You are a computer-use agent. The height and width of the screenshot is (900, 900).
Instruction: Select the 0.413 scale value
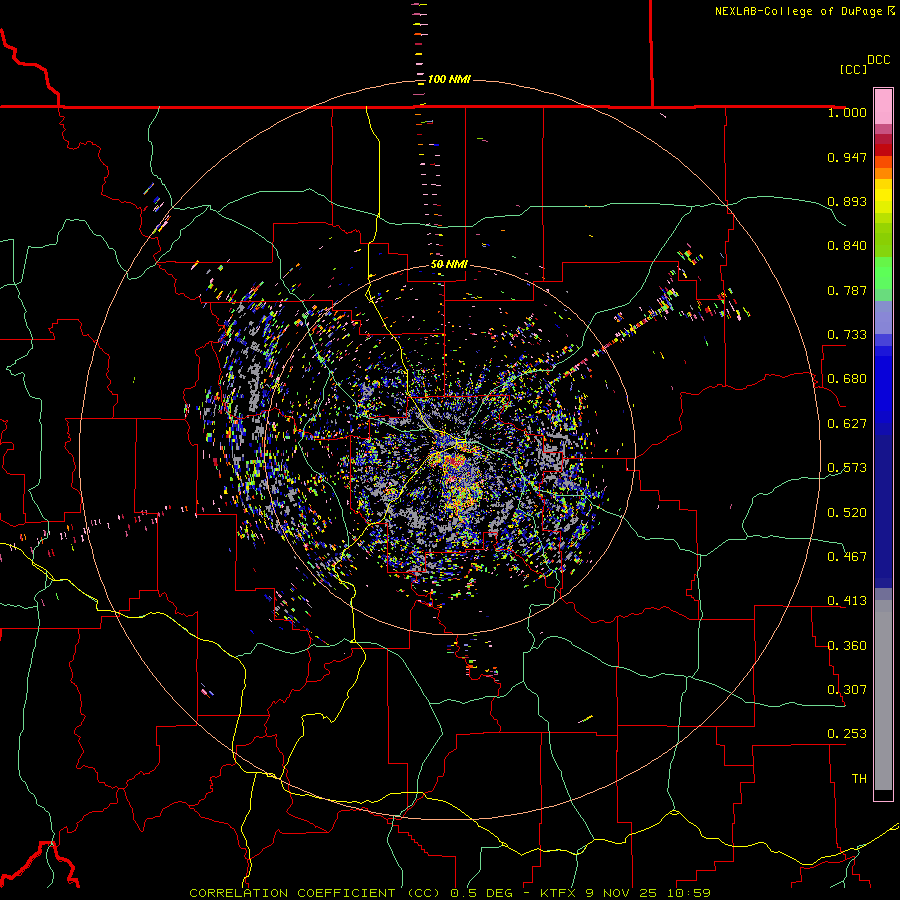847,601
